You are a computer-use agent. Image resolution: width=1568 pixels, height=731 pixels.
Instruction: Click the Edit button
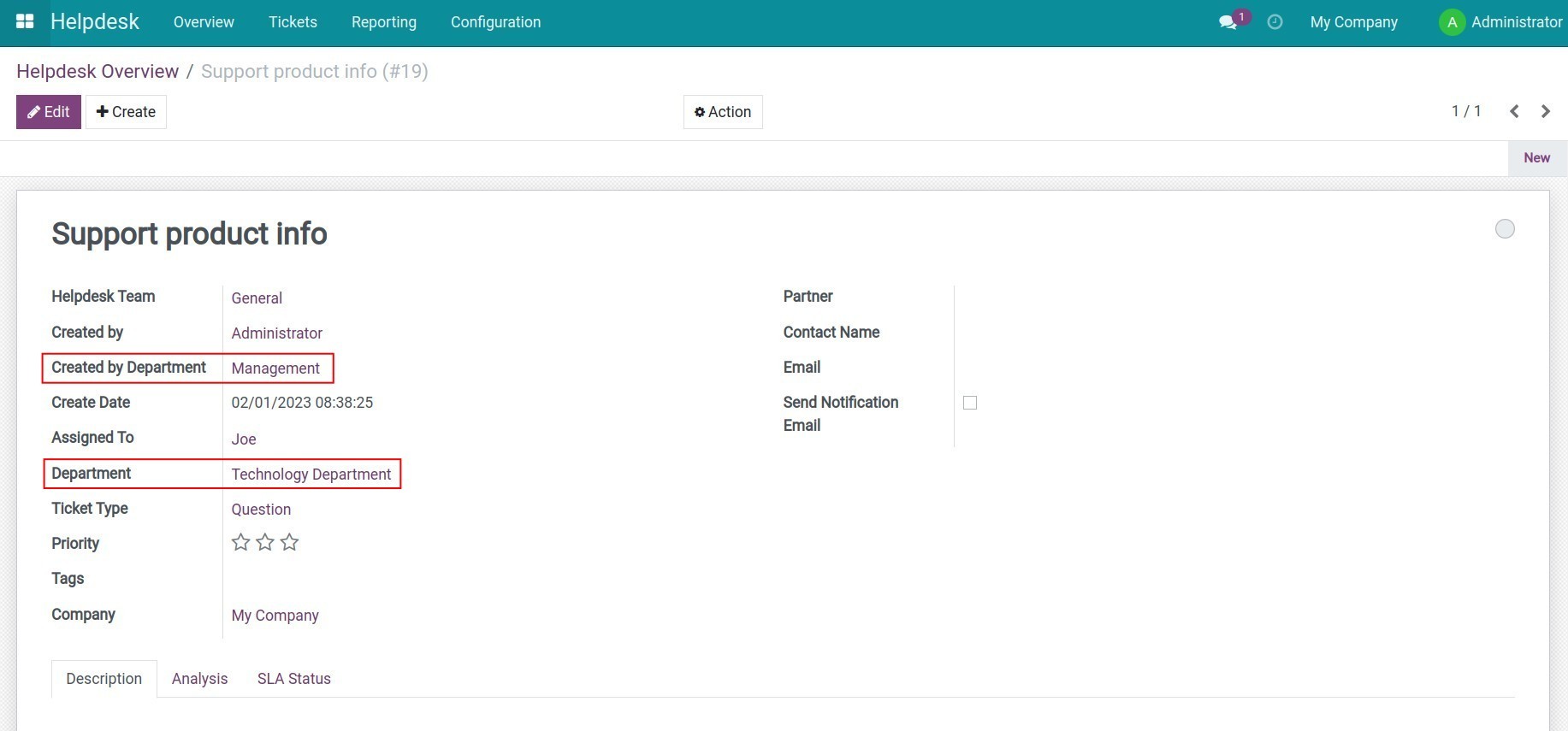click(x=49, y=112)
